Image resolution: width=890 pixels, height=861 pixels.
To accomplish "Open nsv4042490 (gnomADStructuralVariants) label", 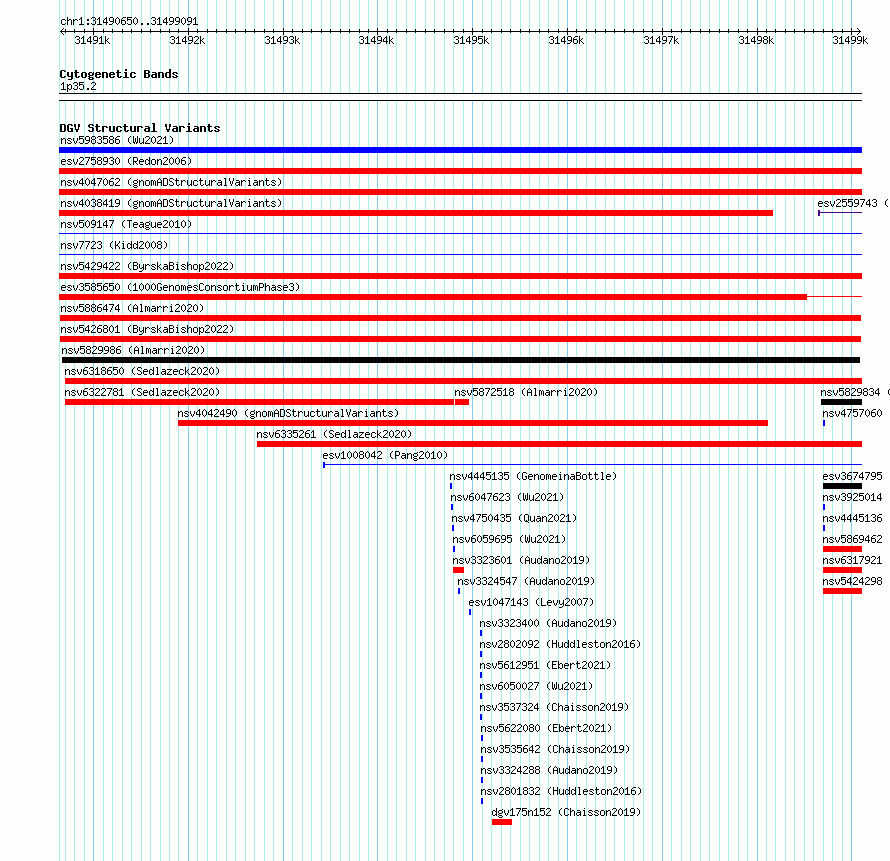I will tap(288, 413).
